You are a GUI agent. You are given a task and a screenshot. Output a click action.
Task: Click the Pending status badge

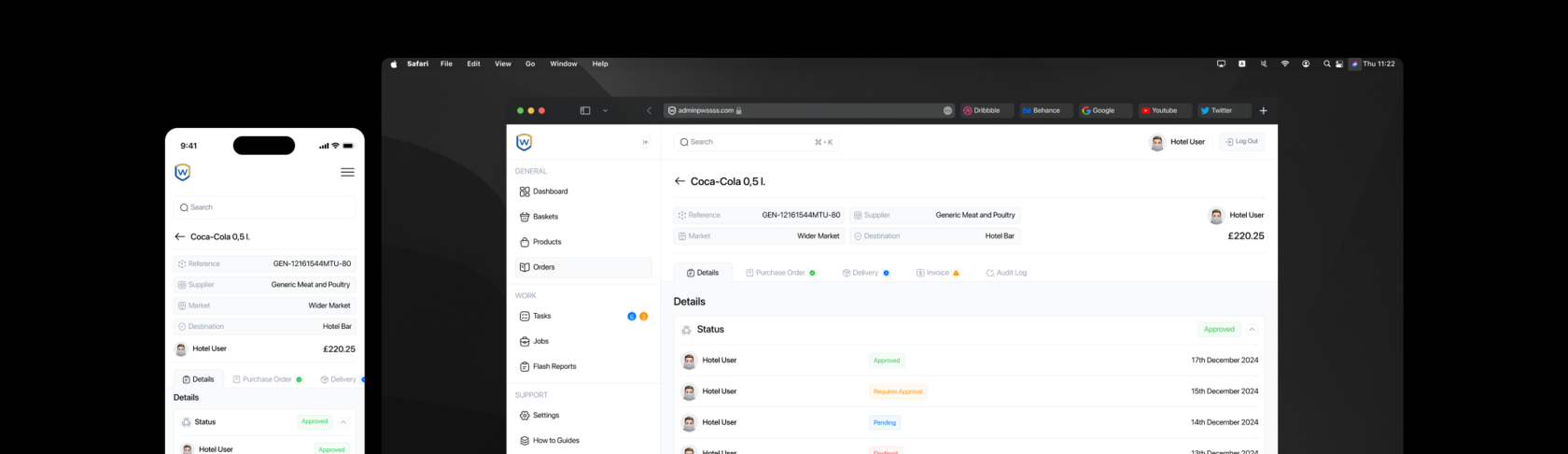point(885,422)
